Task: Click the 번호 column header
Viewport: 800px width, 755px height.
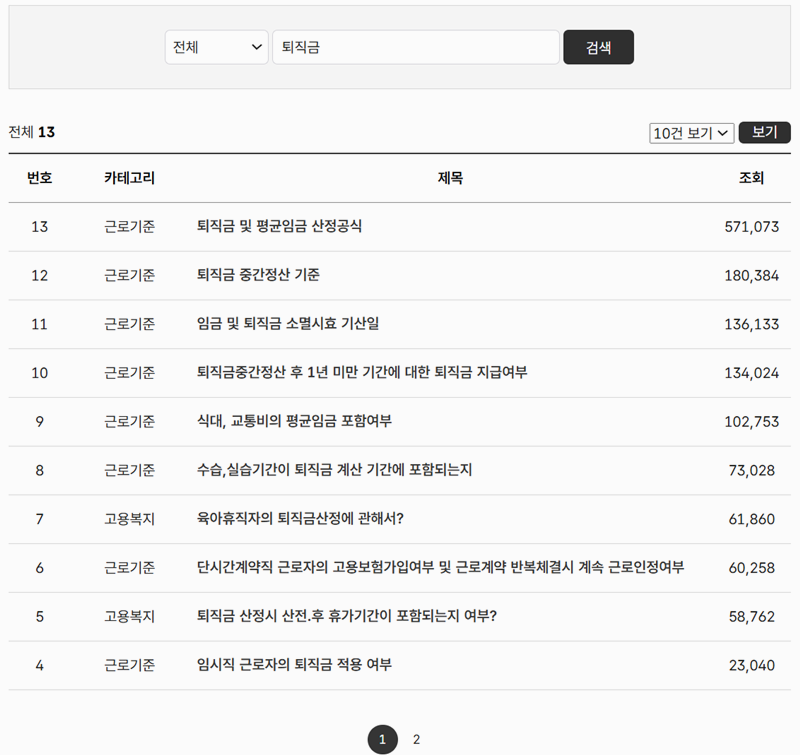Action: [39, 178]
